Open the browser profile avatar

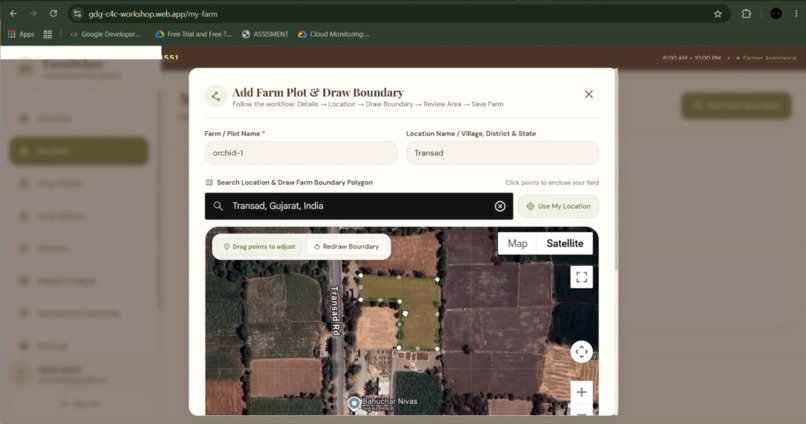click(776, 14)
